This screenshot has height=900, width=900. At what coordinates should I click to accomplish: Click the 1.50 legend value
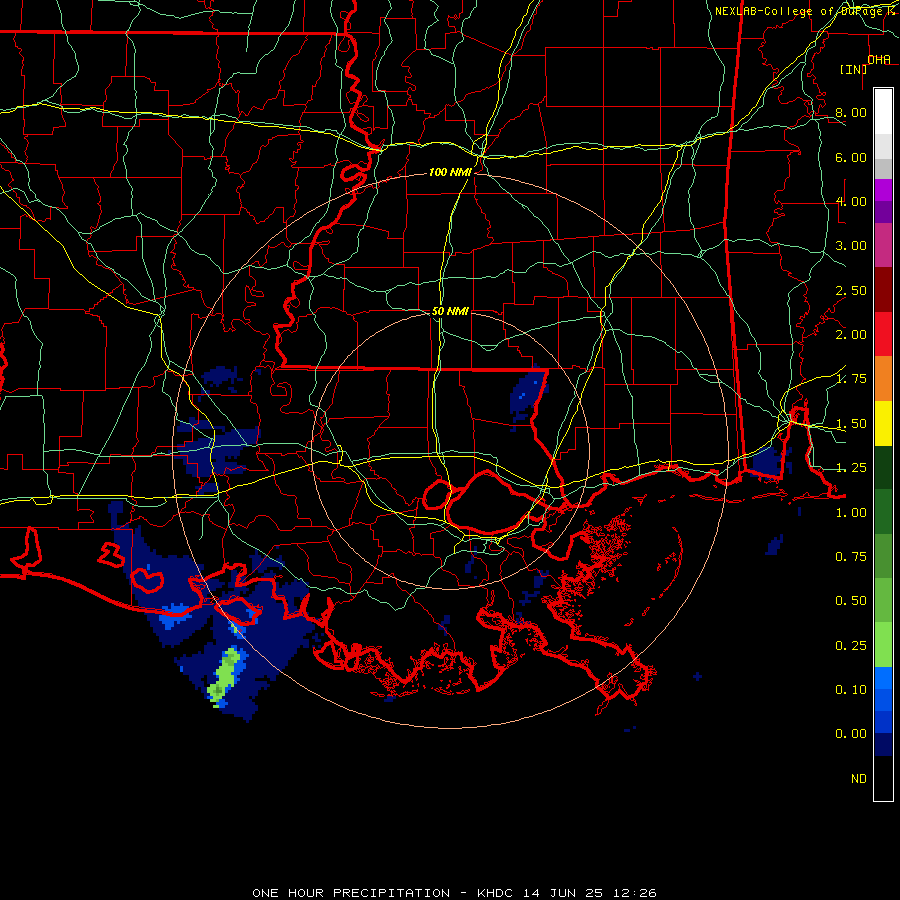tap(851, 424)
